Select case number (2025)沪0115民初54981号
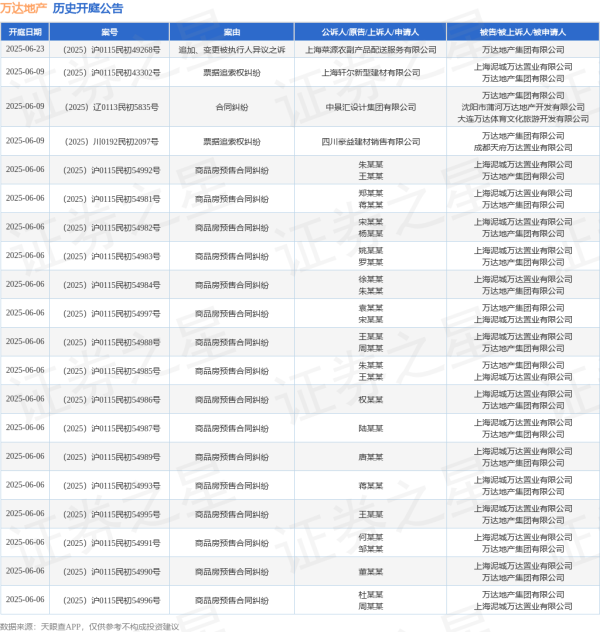 112,199
